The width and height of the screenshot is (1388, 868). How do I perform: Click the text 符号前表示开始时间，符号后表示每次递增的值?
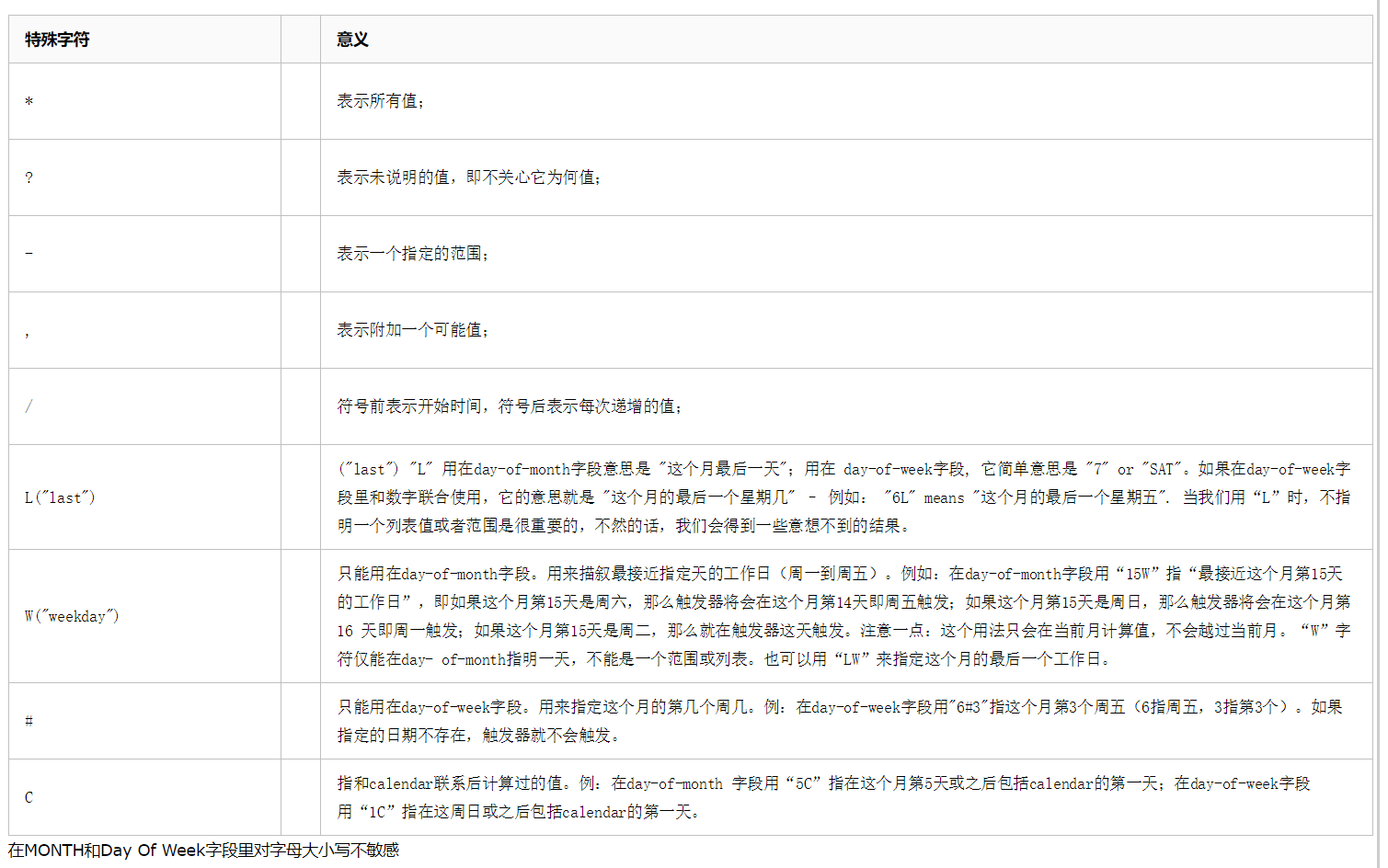point(510,406)
